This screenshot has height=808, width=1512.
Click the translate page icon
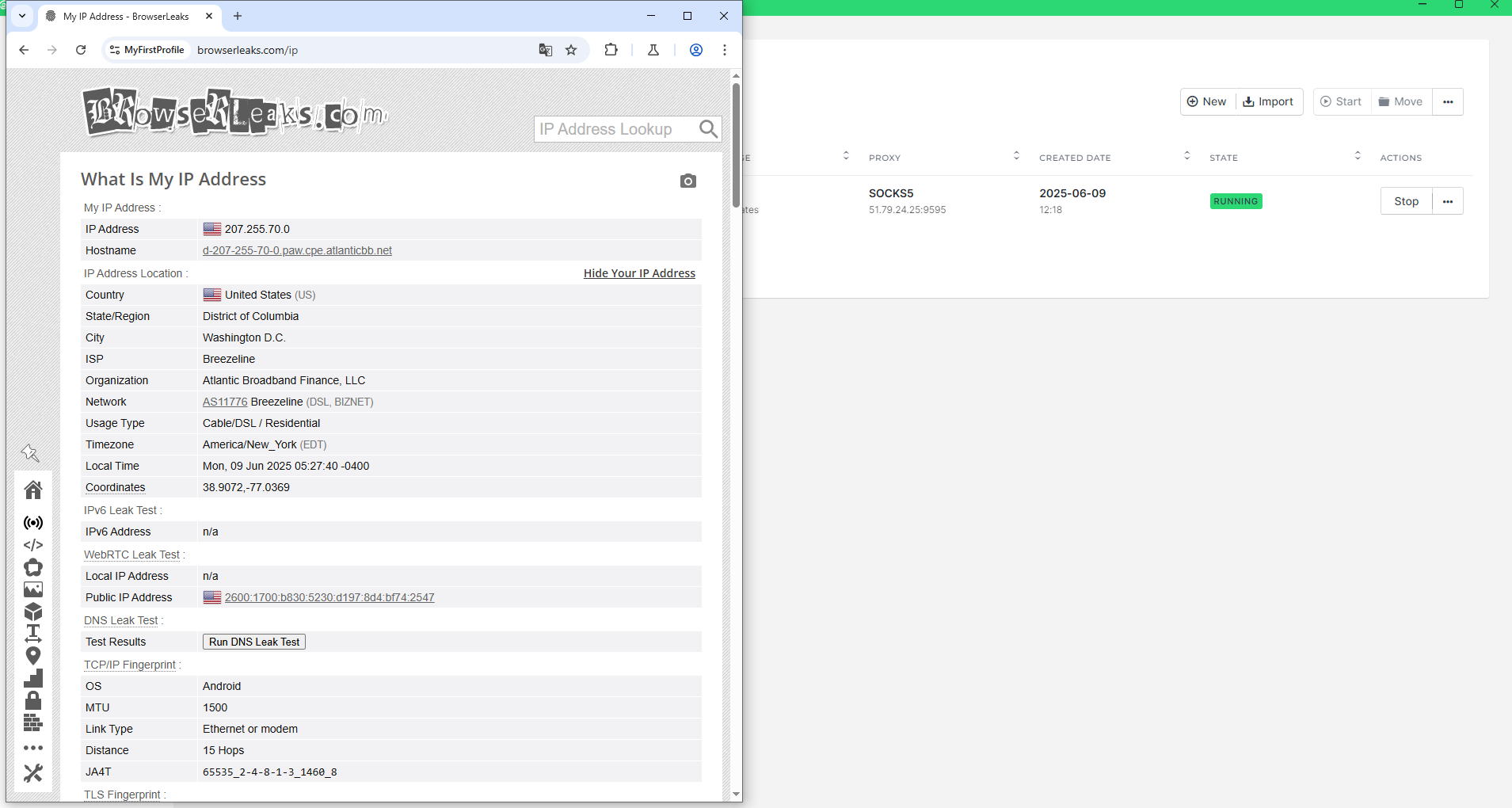tap(546, 50)
